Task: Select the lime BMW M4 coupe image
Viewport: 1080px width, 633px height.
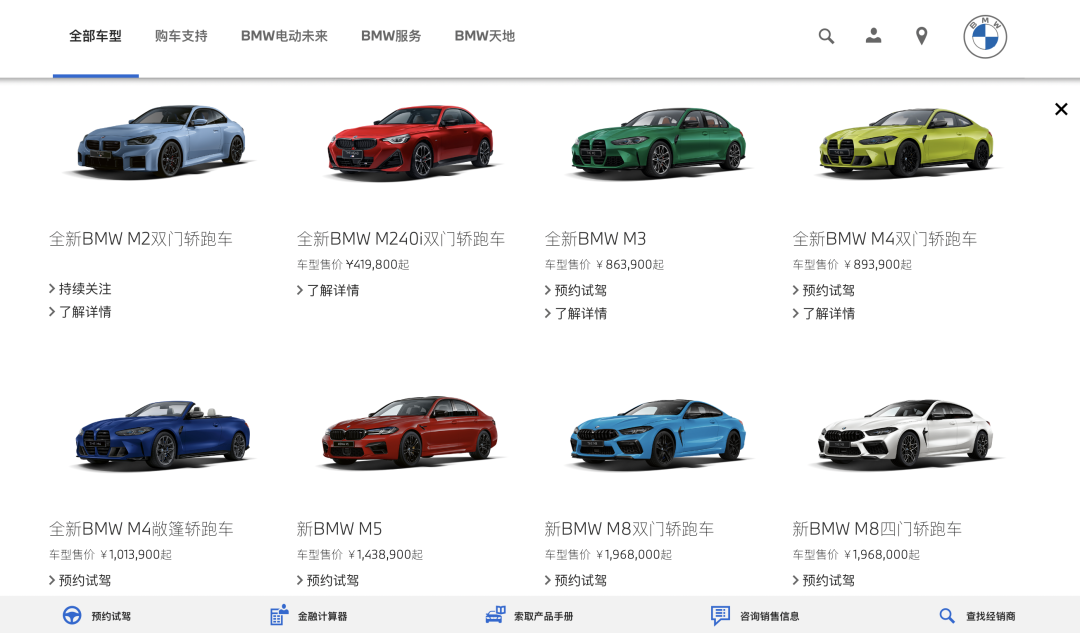Action: tap(906, 142)
